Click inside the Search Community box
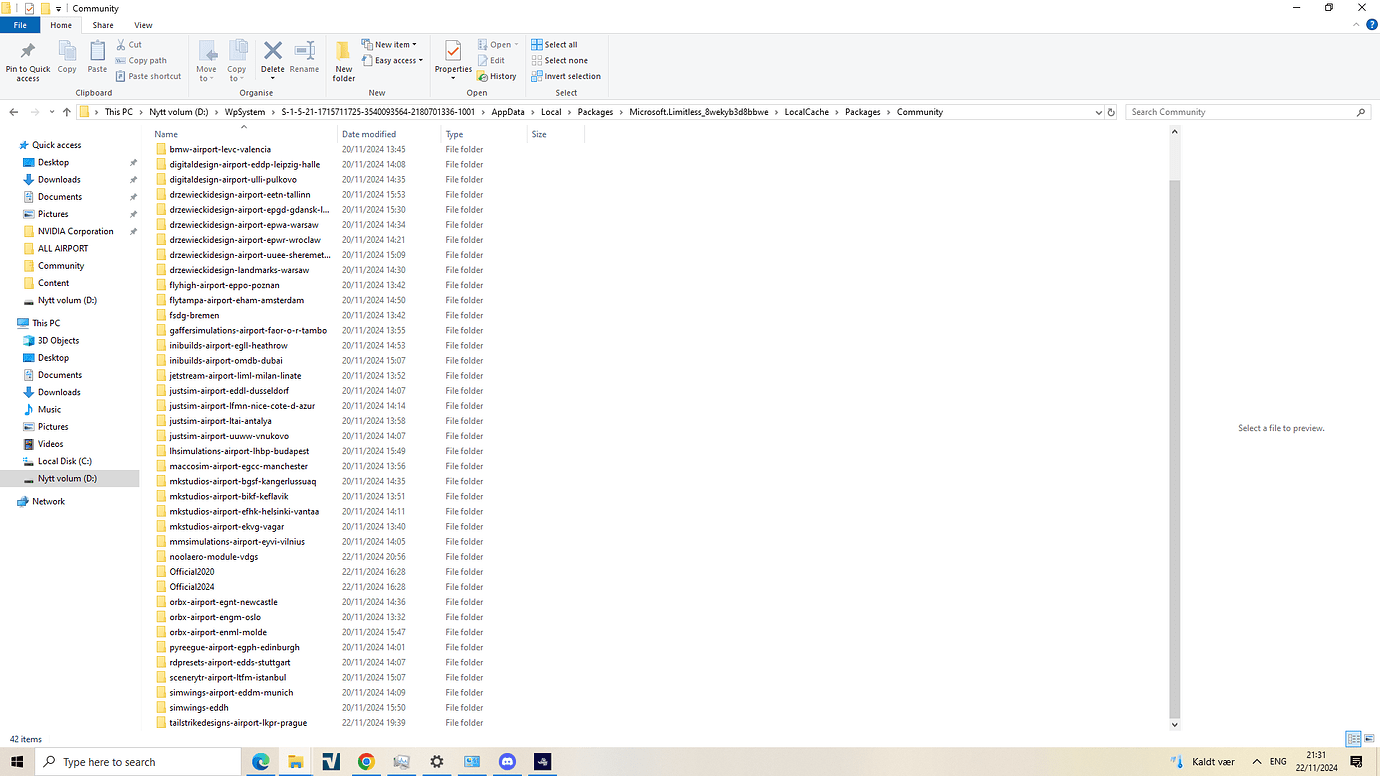 click(x=1240, y=112)
